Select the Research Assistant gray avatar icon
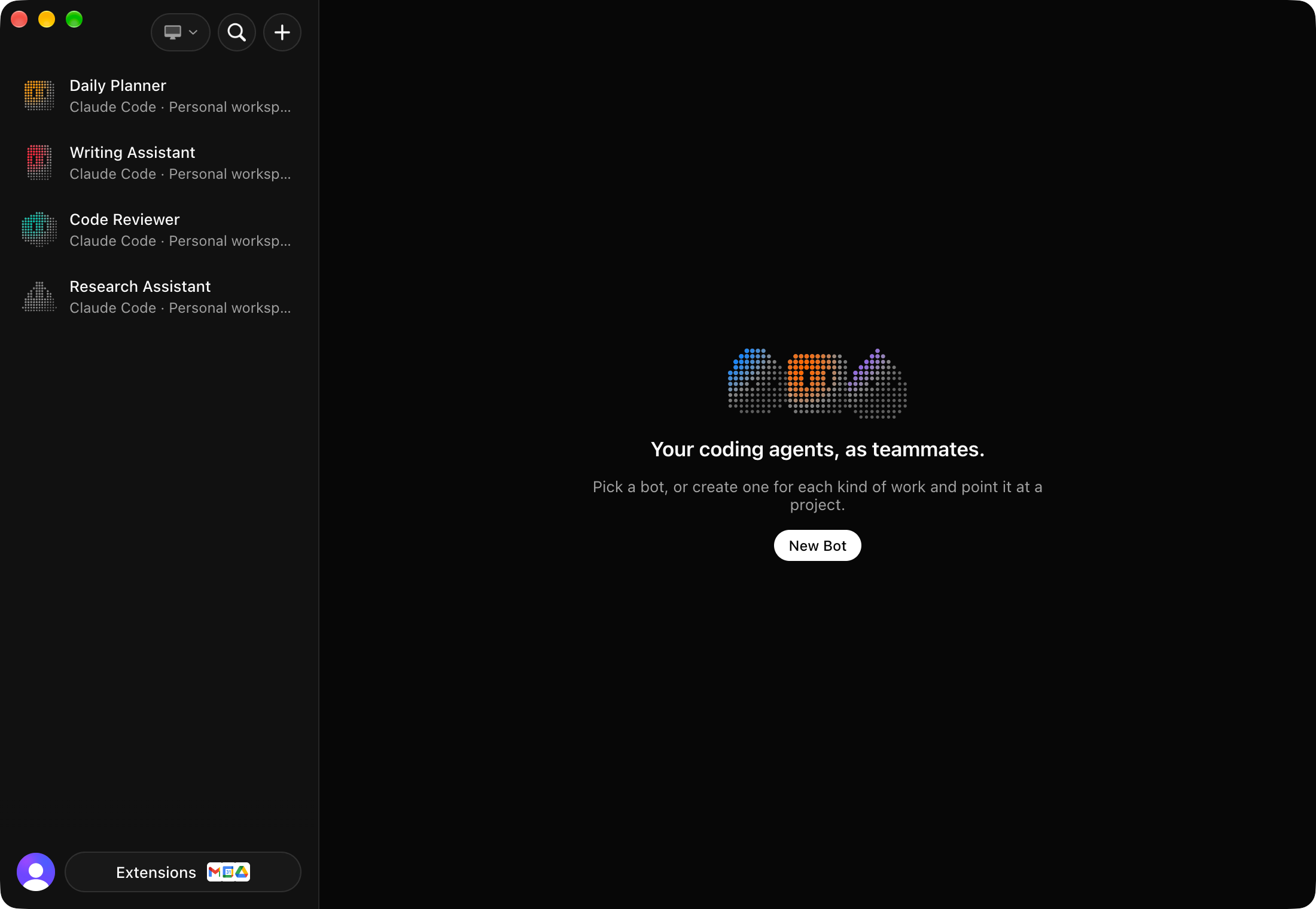Screen dimensions: 1316x909 pyautogui.click(x=39, y=297)
